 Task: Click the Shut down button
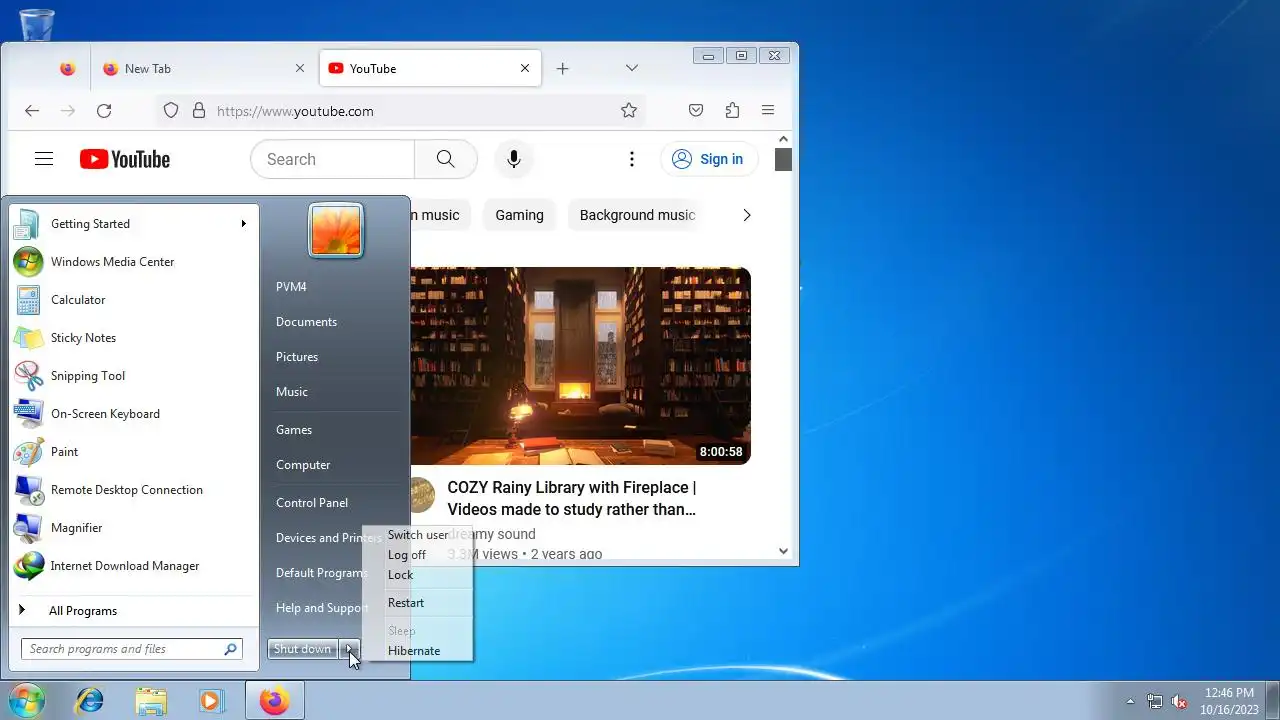303,649
